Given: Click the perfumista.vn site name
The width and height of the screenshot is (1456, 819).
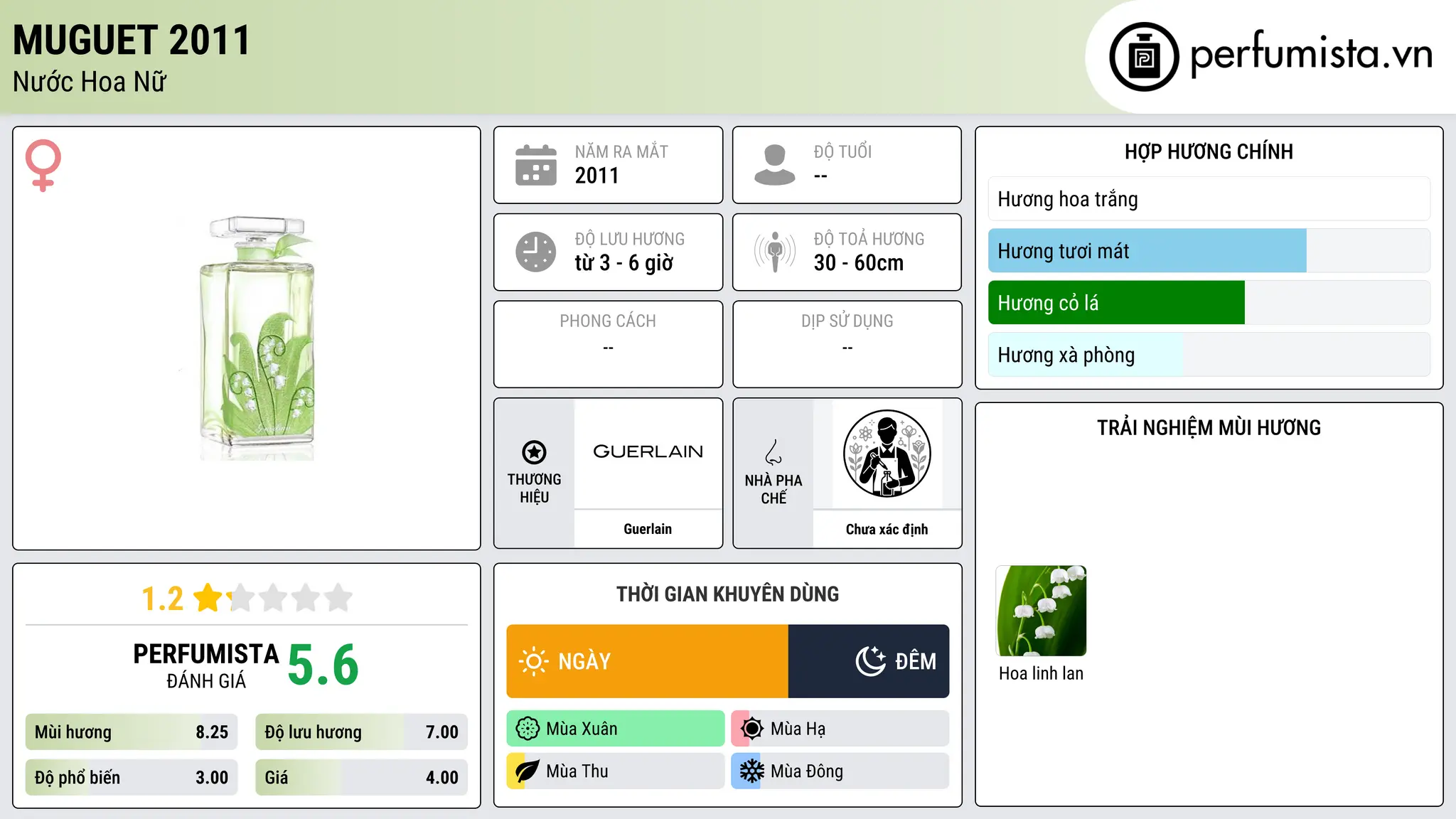Looking at the screenshot, I should pos(1311,55).
